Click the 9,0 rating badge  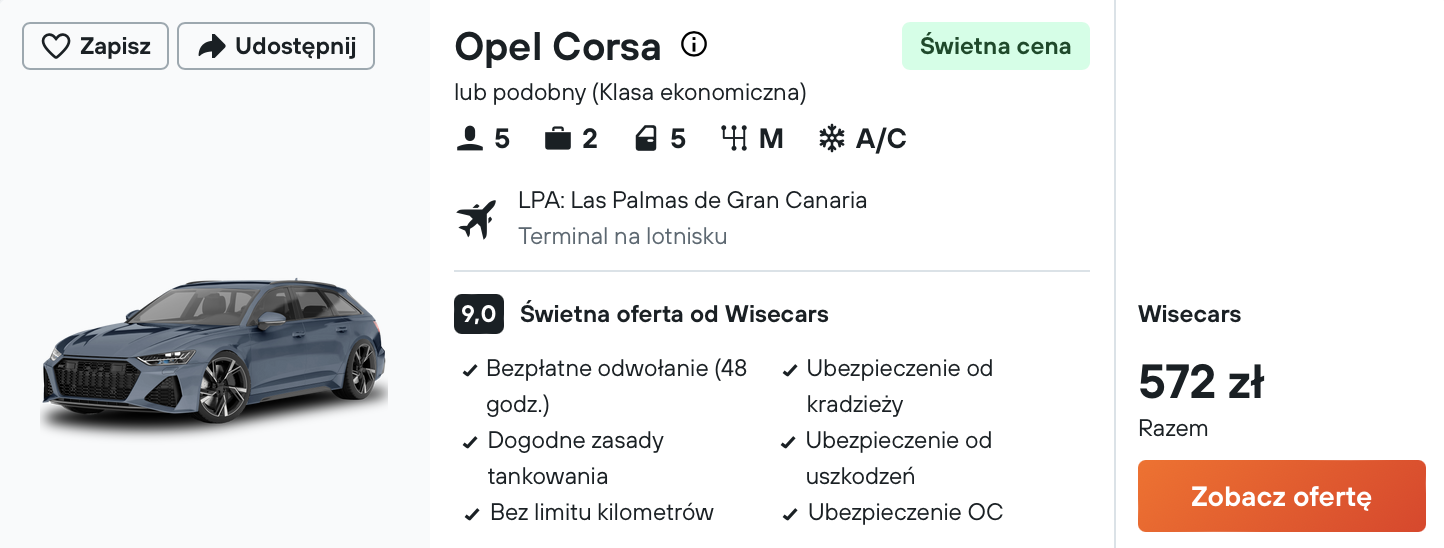[479, 314]
